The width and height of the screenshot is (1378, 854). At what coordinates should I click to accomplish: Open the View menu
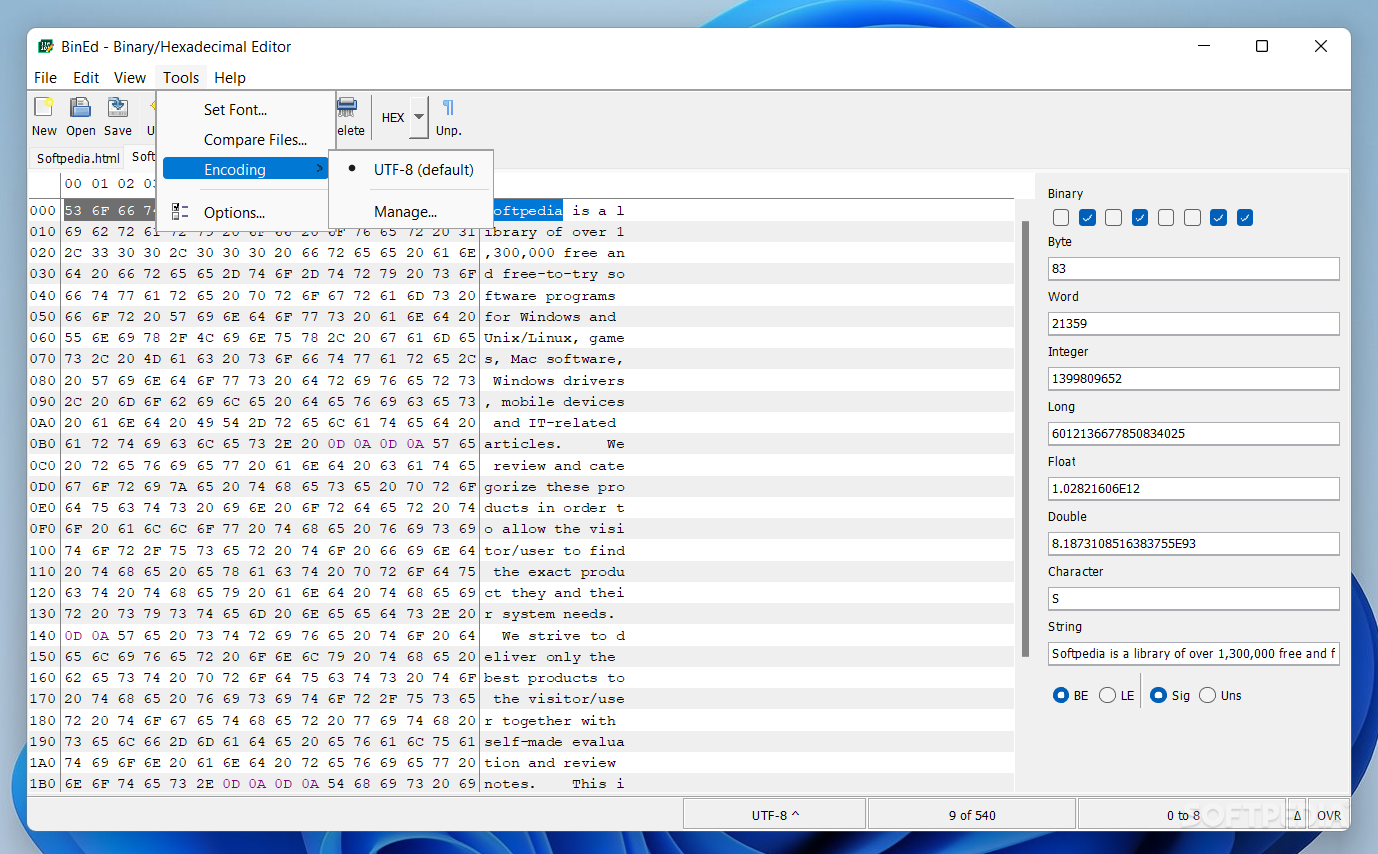tap(130, 77)
